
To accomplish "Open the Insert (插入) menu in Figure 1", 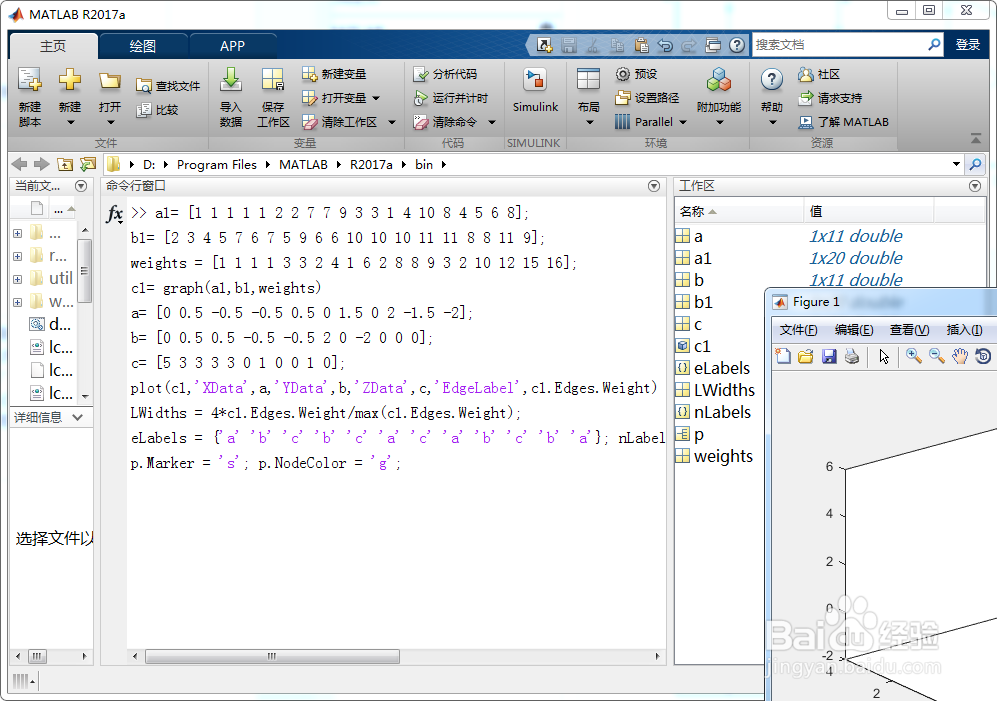I will 965,330.
